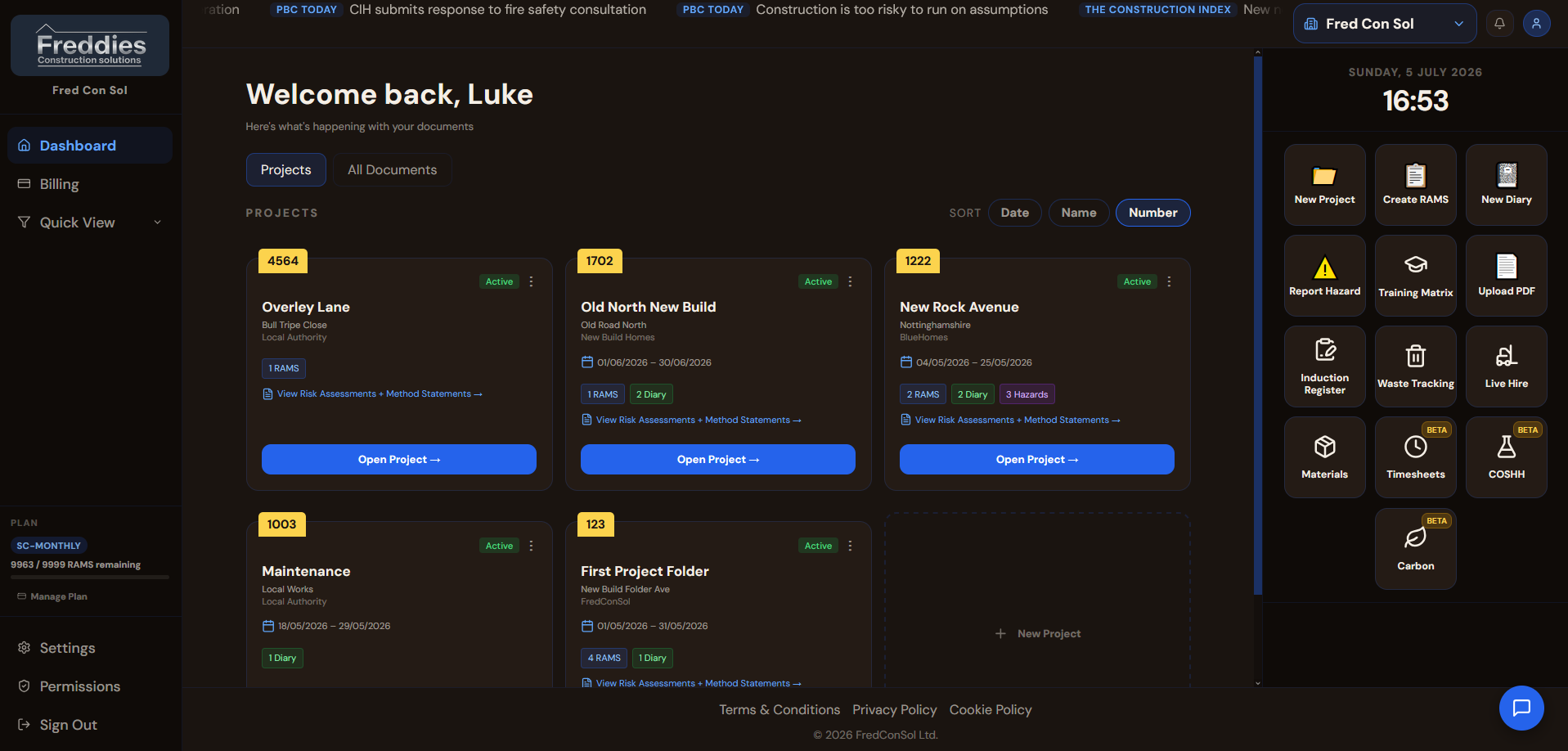The height and width of the screenshot is (751, 1568).
Task: View Risk Assessments link for New Rock Avenue
Action: tap(1010, 420)
